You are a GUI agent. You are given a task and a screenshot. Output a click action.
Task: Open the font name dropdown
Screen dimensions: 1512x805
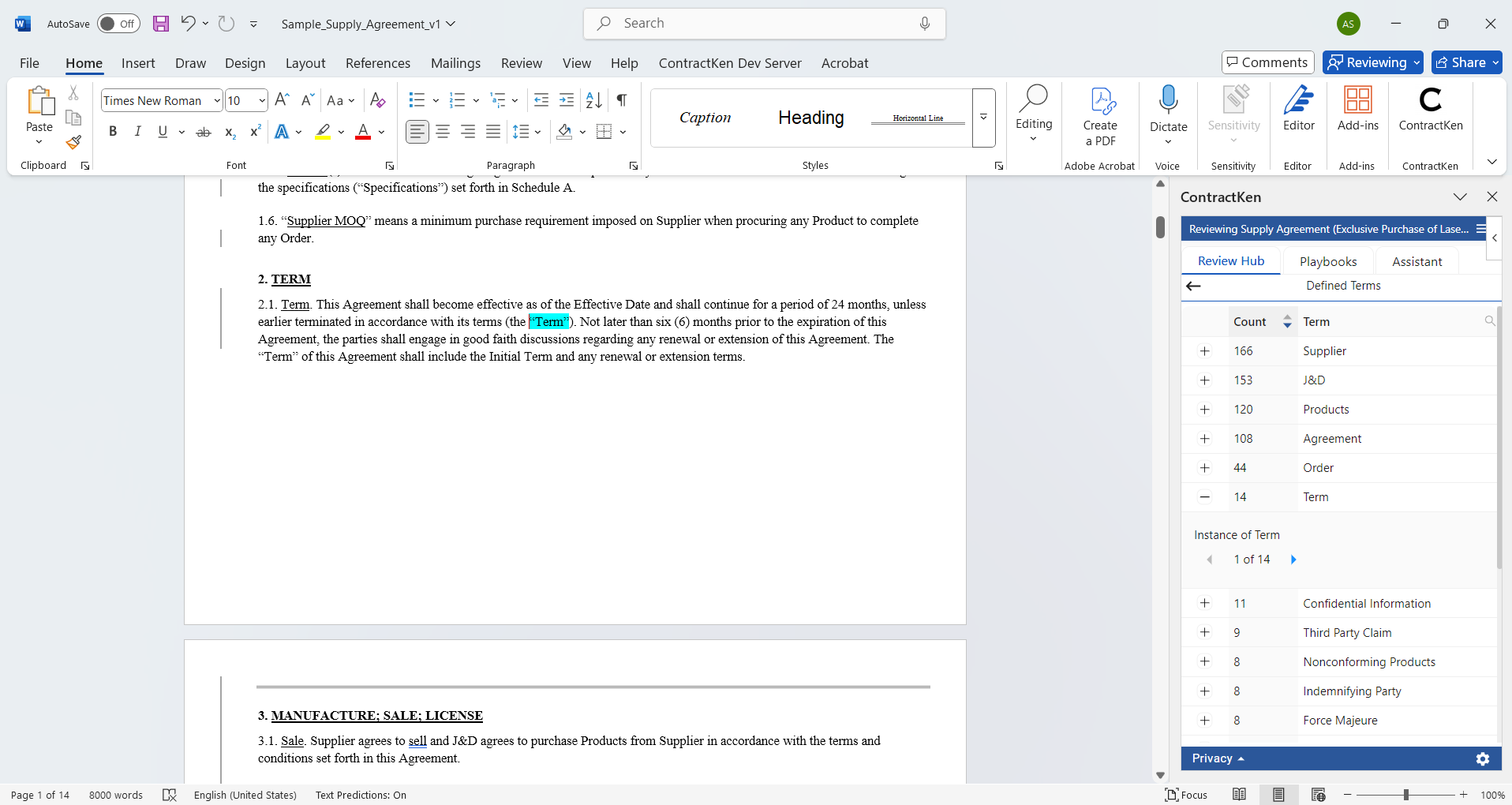pos(217,100)
